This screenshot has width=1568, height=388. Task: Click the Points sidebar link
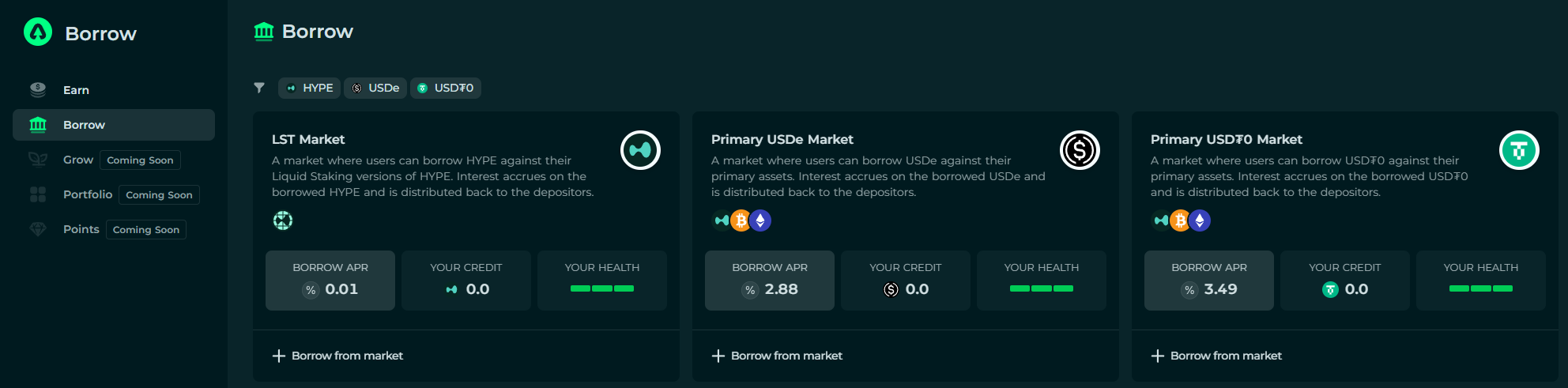(81, 229)
